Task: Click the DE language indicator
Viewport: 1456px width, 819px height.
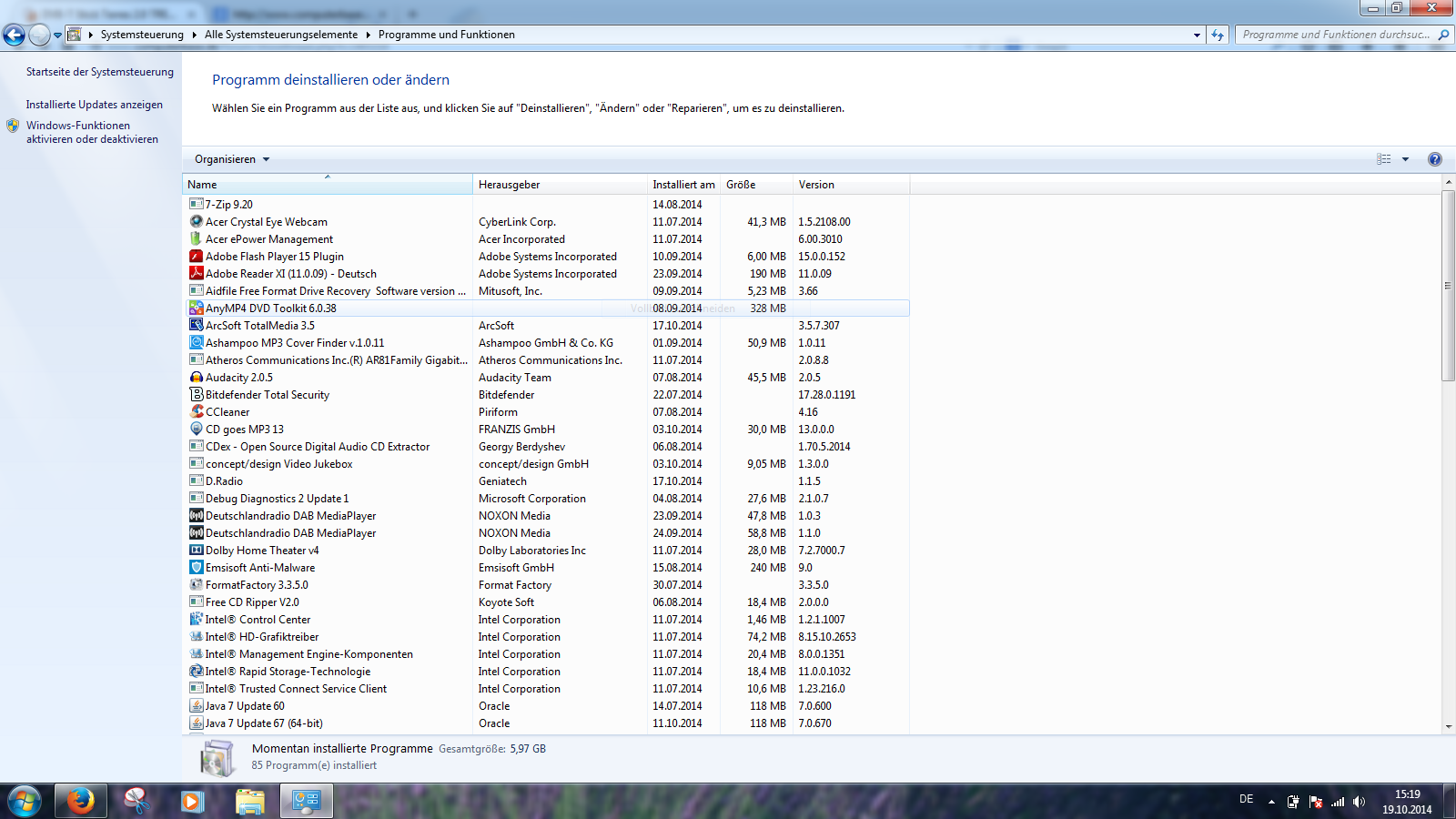Action: (1246, 799)
